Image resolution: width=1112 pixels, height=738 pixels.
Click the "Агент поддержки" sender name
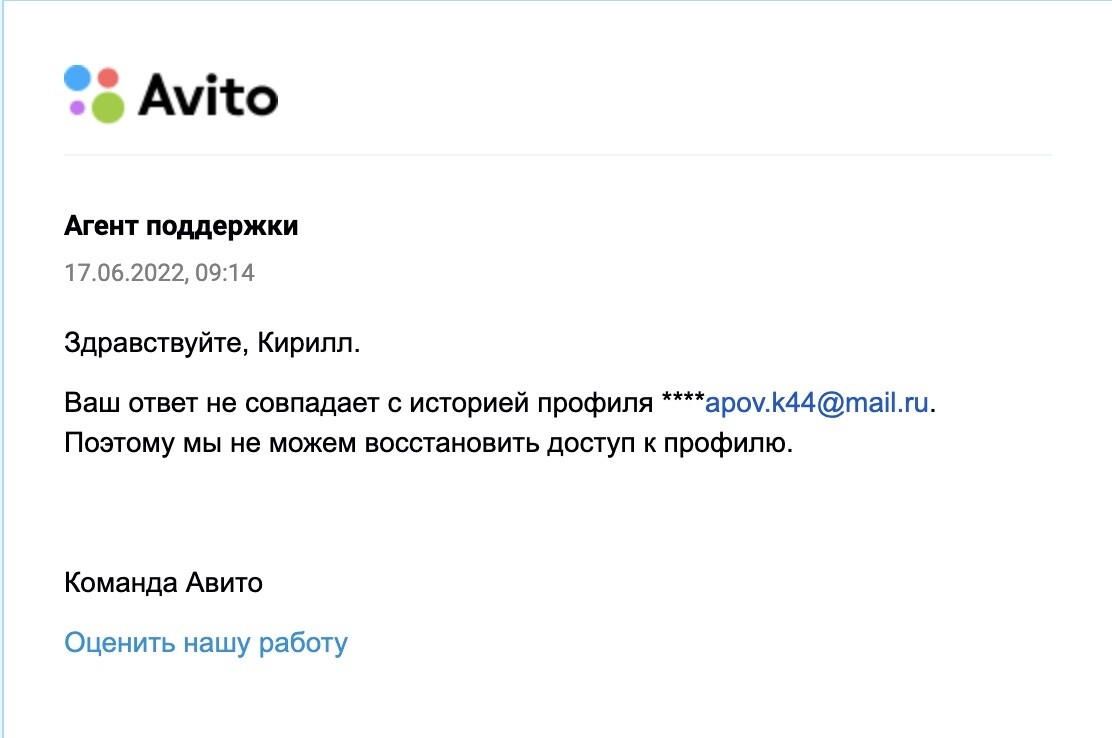pyautogui.click(x=181, y=227)
